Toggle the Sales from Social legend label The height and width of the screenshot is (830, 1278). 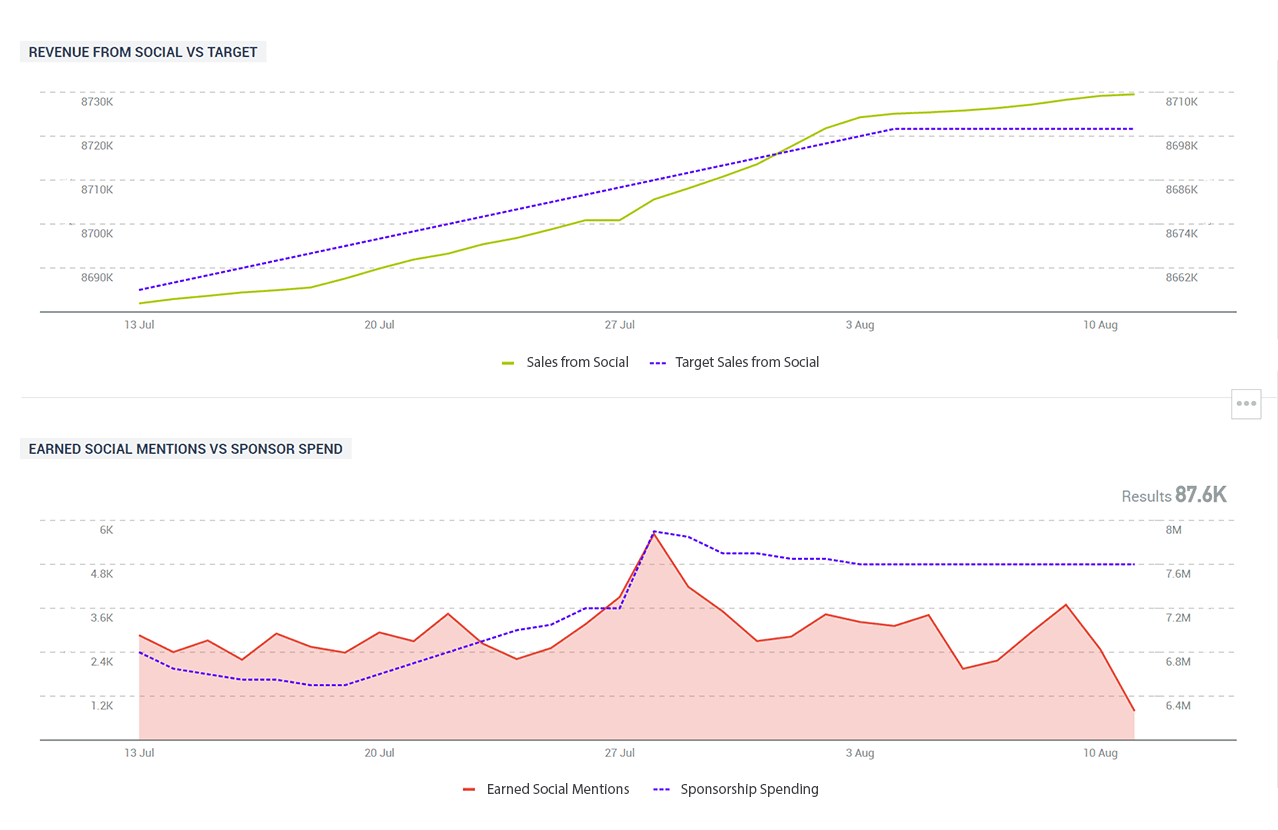[577, 362]
